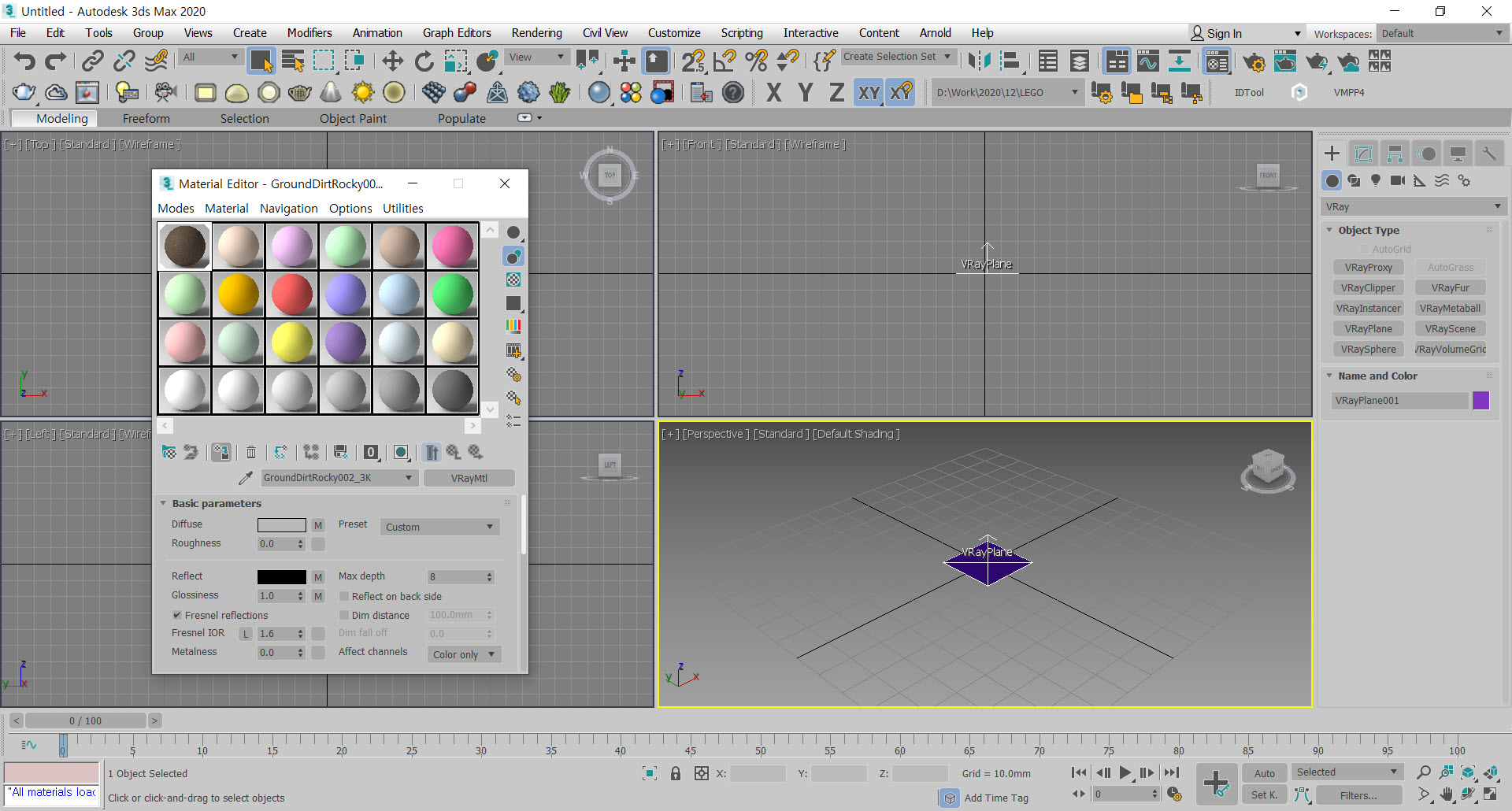Click the VRayMtl material type button
This screenshot has height=811, width=1512.
[469, 478]
